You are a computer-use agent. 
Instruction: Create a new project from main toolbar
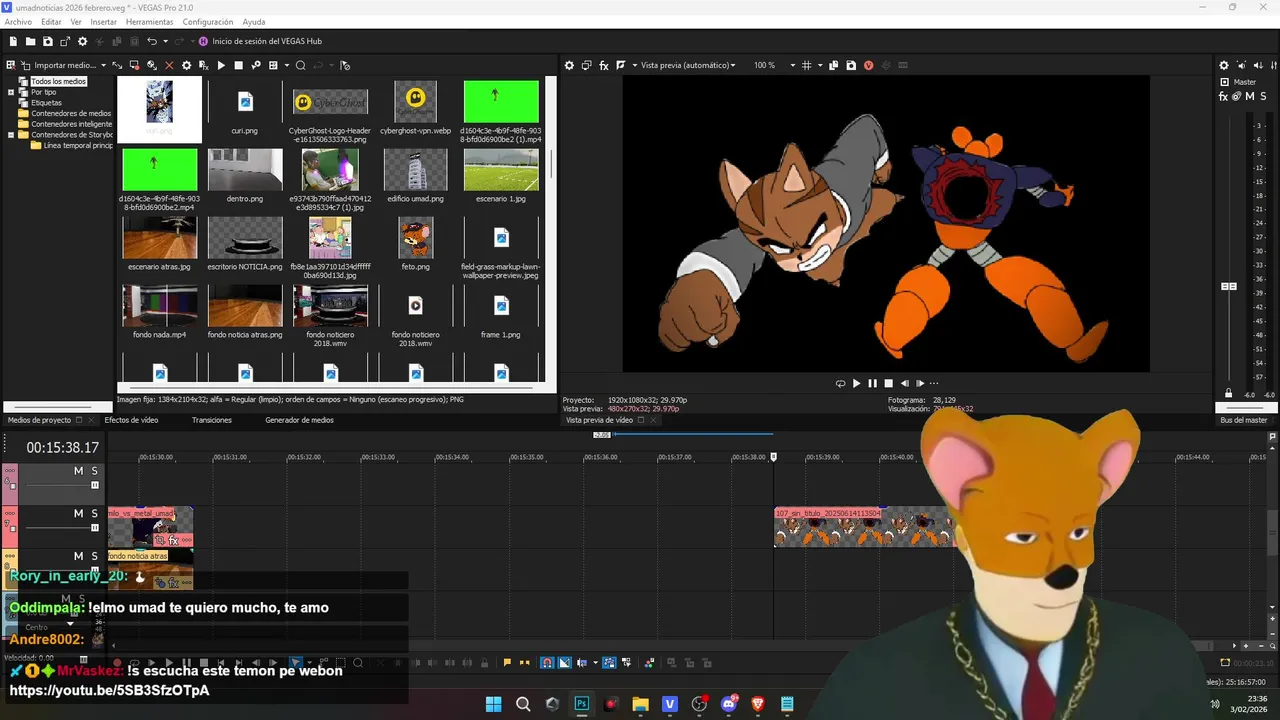13,41
